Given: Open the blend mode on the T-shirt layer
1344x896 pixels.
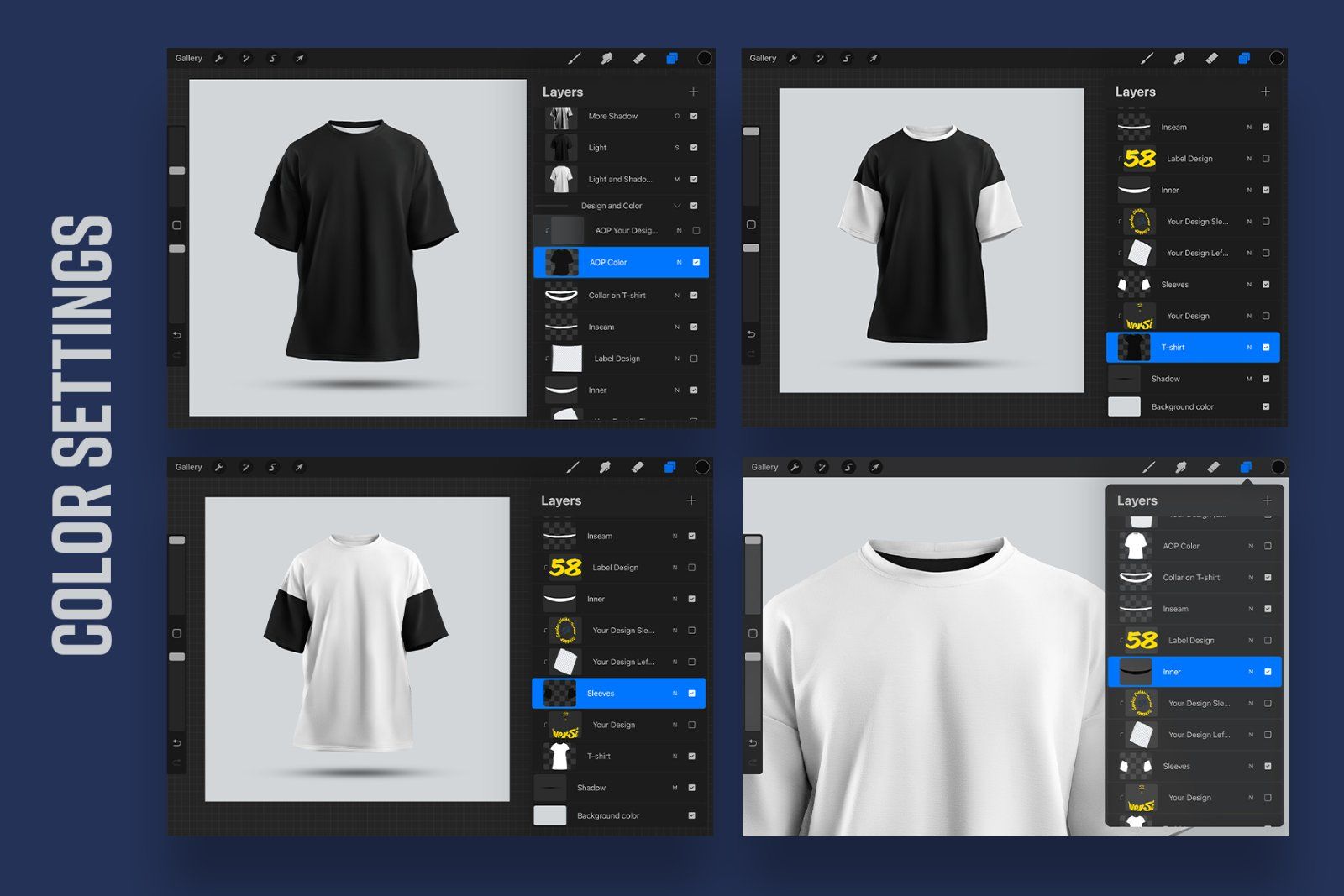Looking at the screenshot, I should click(x=1251, y=347).
